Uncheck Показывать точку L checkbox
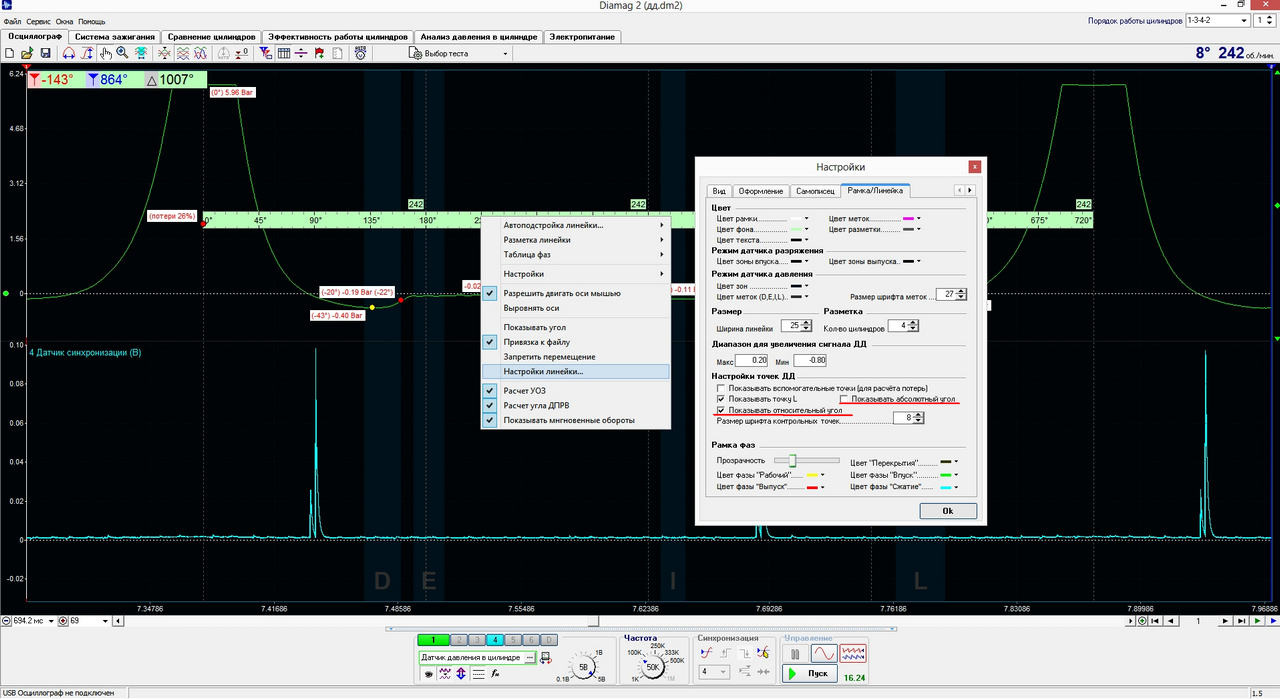The width and height of the screenshot is (1280, 699). click(x=722, y=399)
